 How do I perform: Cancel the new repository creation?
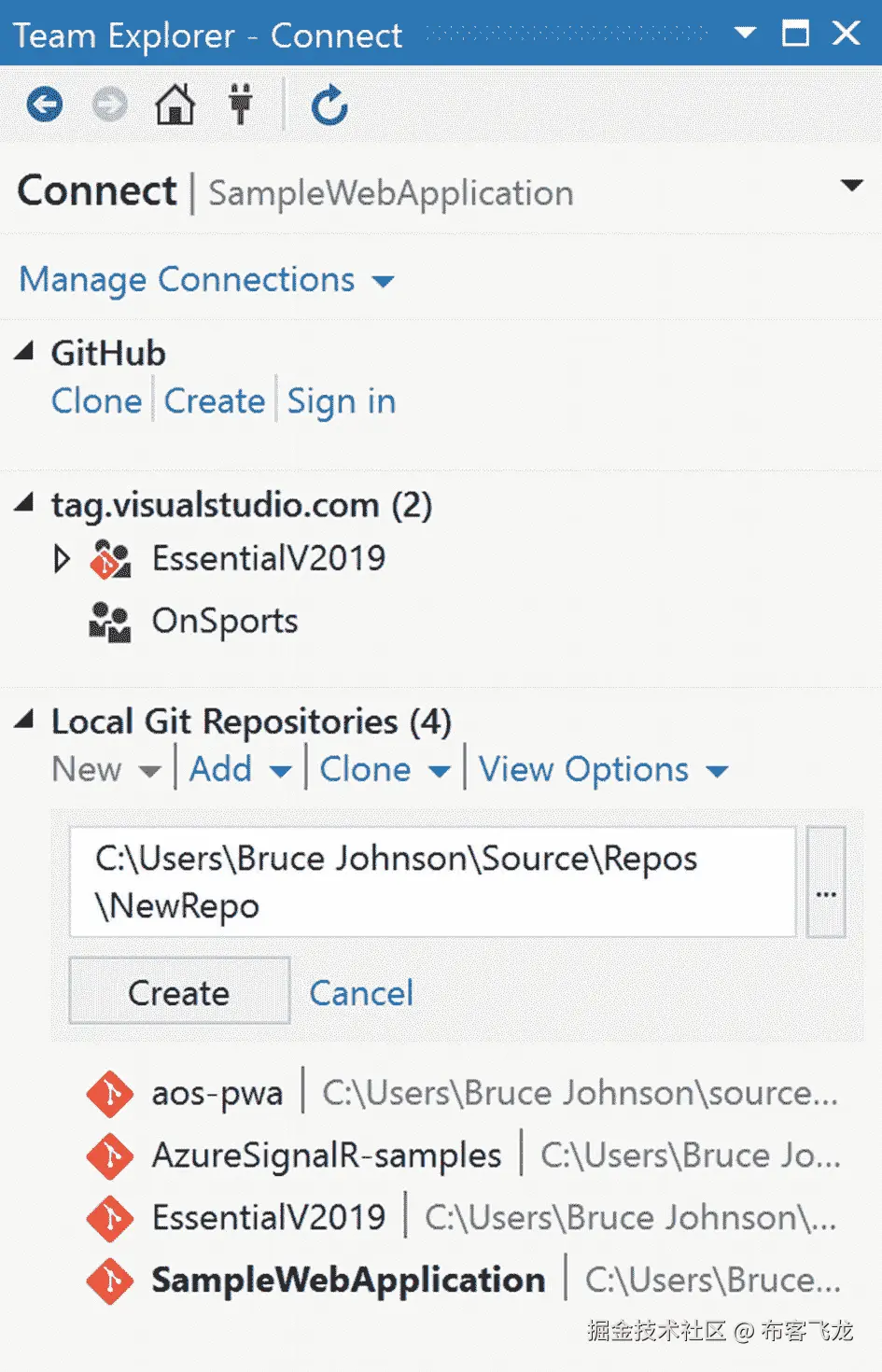tap(361, 993)
